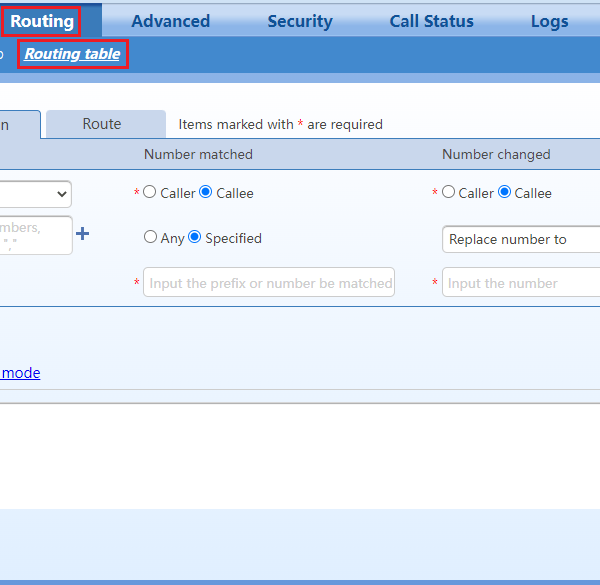Select Caller under Number changed
Viewport: 600px width, 585px height.
pyautogui.click(x=448, y=192)
